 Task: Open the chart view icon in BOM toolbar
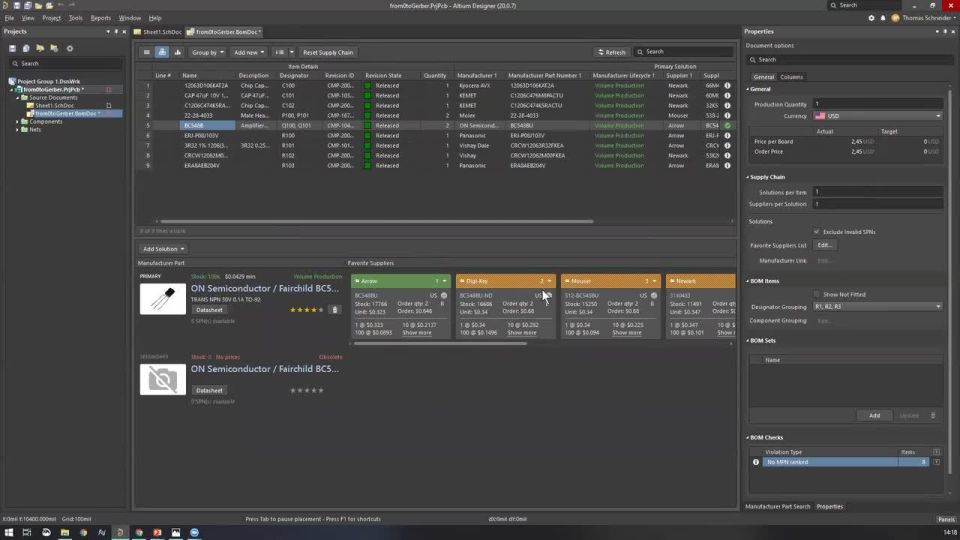tap(178, 52)
